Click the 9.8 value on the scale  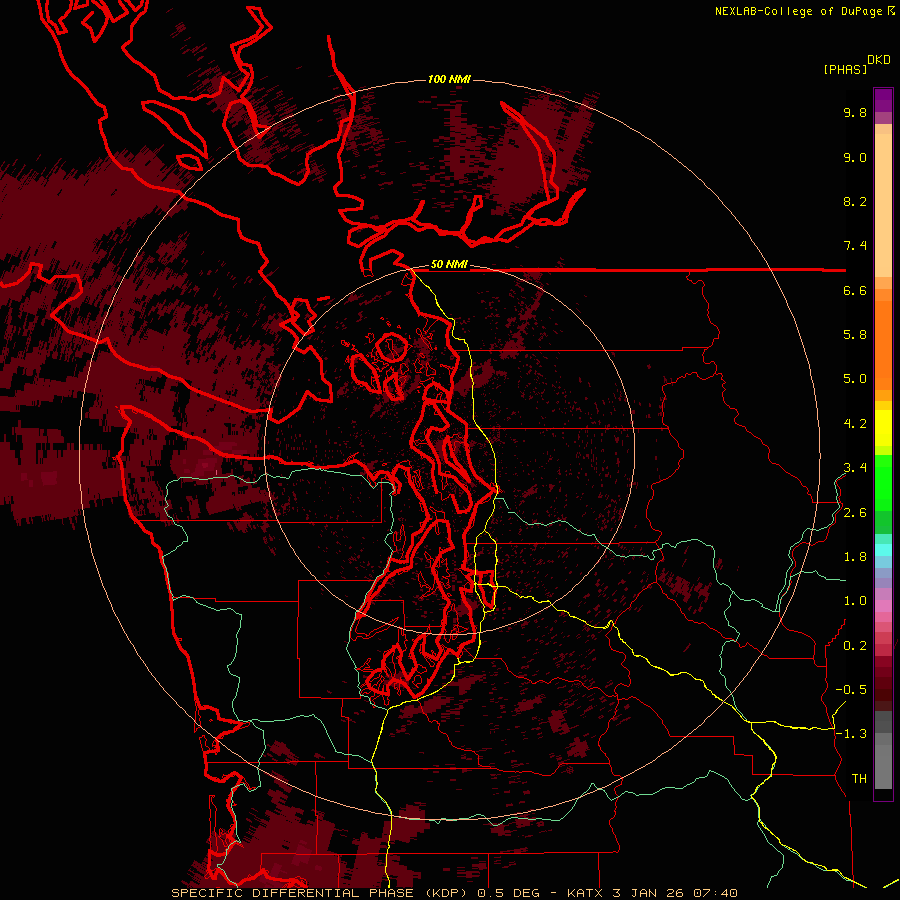(x=855, y=112)
